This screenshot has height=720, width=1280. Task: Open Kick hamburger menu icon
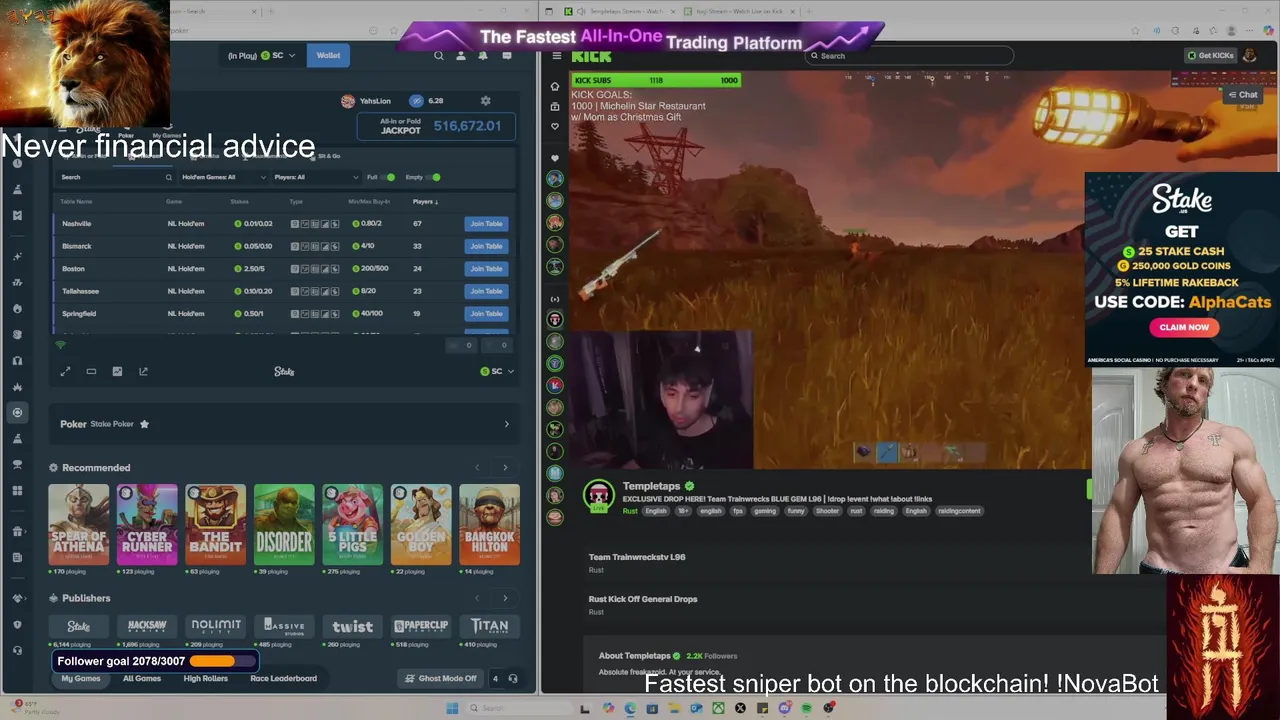click(x=556, y=56)
